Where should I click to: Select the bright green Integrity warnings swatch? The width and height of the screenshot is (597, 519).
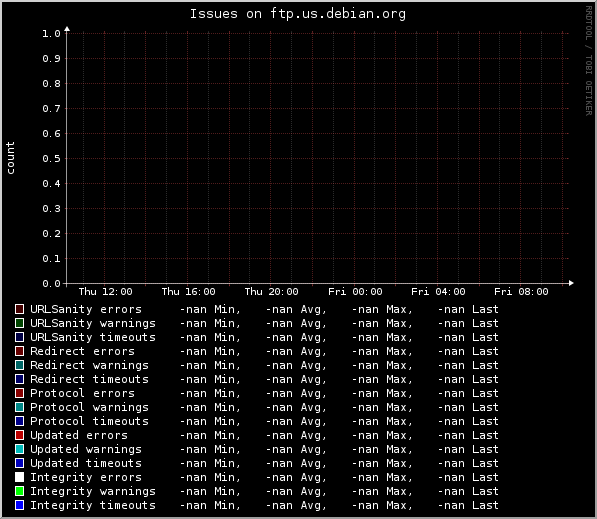(x=19, y=491)
